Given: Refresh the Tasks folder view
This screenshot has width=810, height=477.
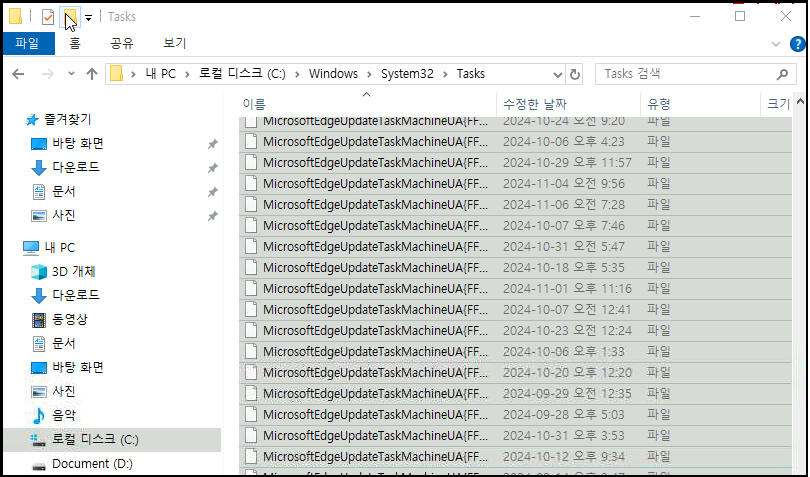Looking at the screenshot, I should click(574, 74).
